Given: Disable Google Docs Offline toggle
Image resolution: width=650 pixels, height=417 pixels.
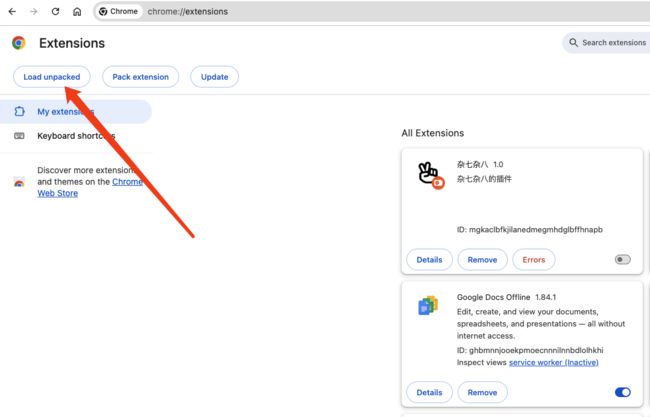Looking at the screenshot, I should (622, 392).
